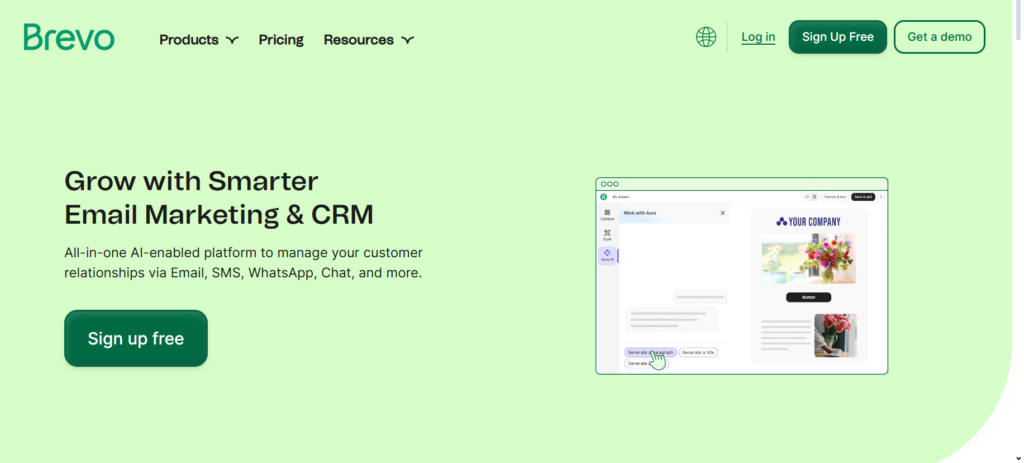Click Save & quit in the mockup
This screenshot has height=463, width=1024.
pyautogui.click(x=863, y=197)
